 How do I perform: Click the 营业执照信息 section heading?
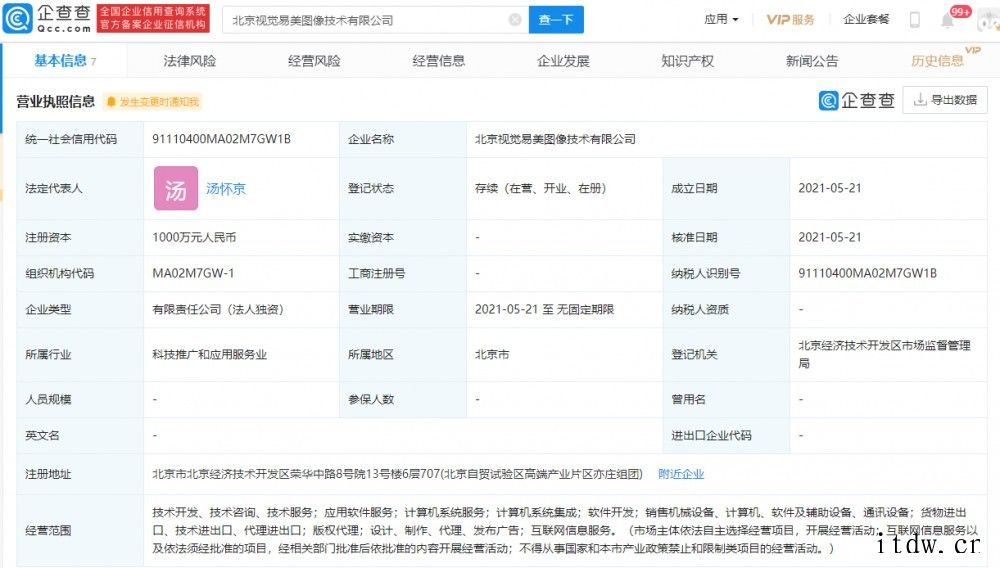55,101
